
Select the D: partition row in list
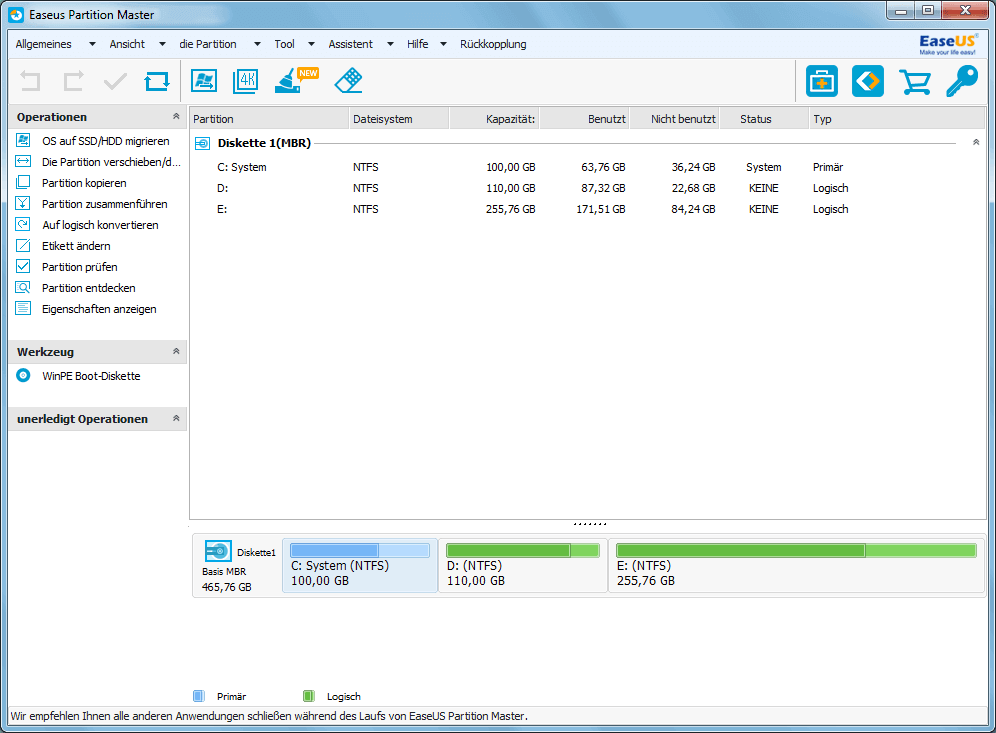(587, 188)
